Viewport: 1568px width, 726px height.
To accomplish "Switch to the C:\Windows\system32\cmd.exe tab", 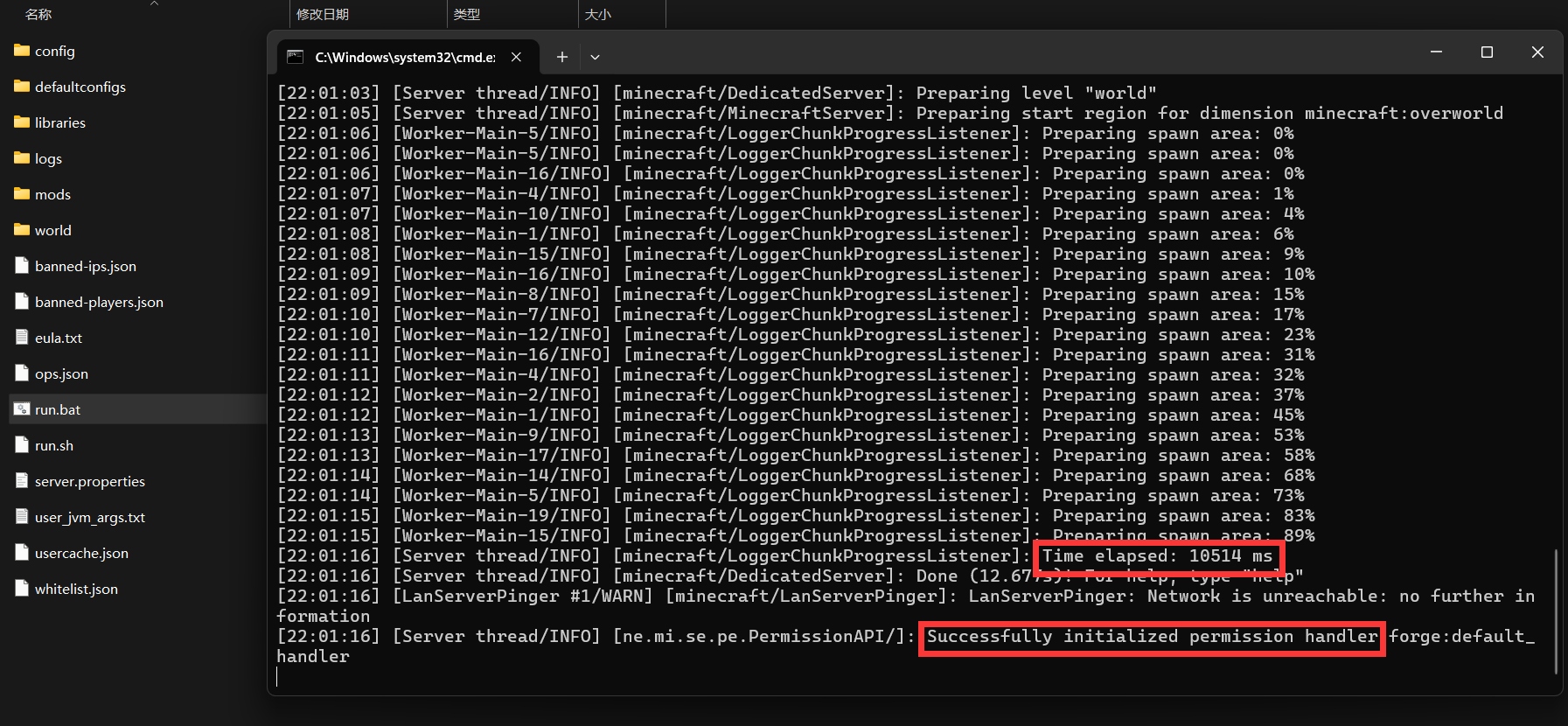I will tap(408, 57).
